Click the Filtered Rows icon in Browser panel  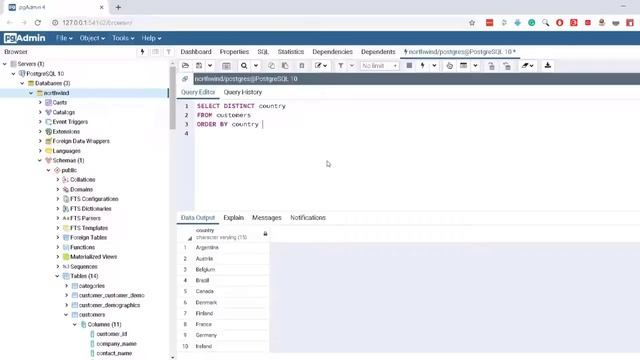coord(169,52)
